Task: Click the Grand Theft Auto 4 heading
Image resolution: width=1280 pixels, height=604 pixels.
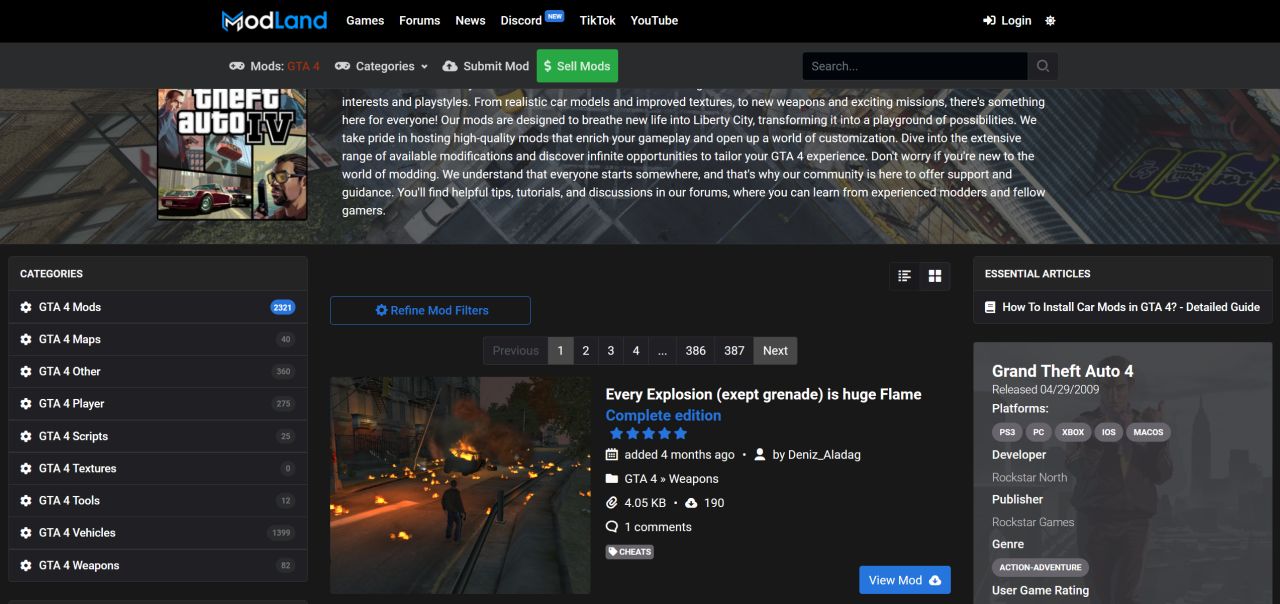Action: pos(1062,371)
